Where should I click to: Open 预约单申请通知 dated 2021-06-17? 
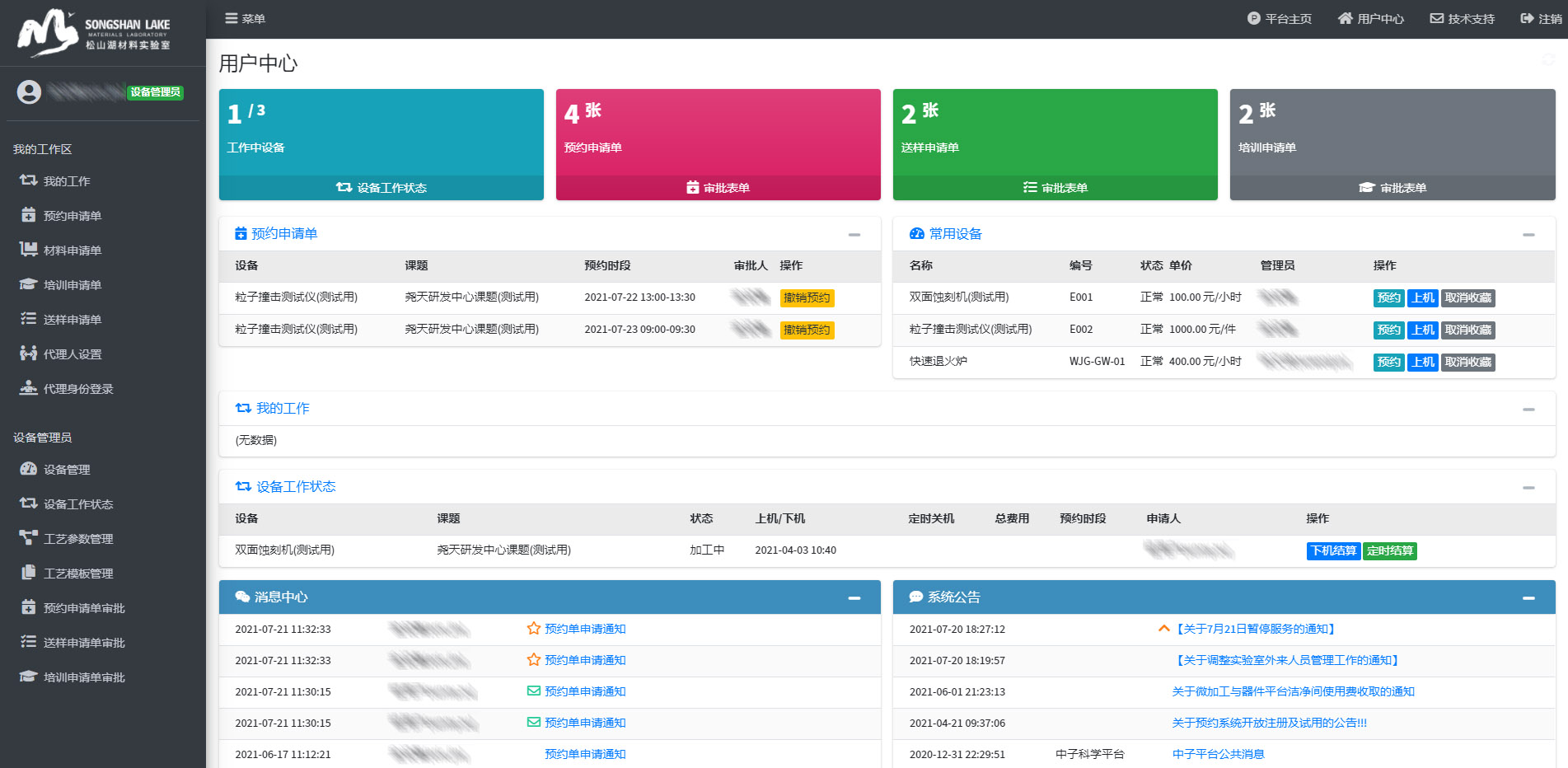pos(585,754)
